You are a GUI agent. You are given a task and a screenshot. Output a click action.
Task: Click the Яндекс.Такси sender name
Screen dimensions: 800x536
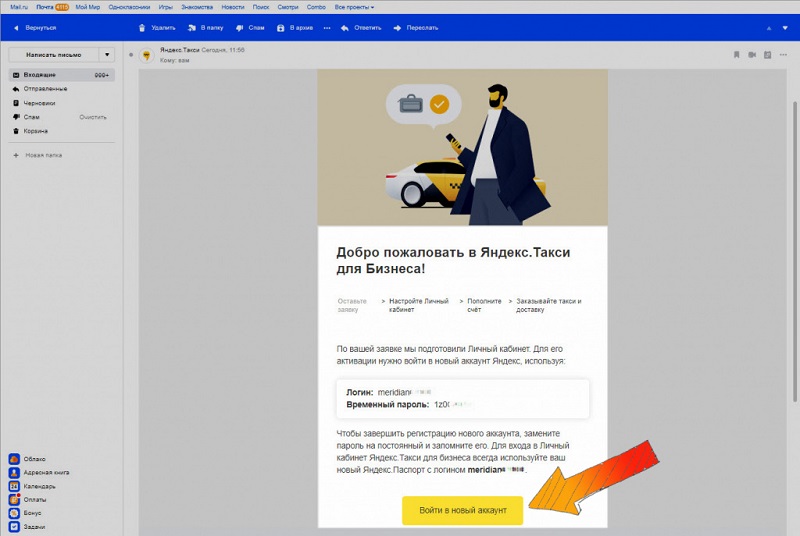180,50
